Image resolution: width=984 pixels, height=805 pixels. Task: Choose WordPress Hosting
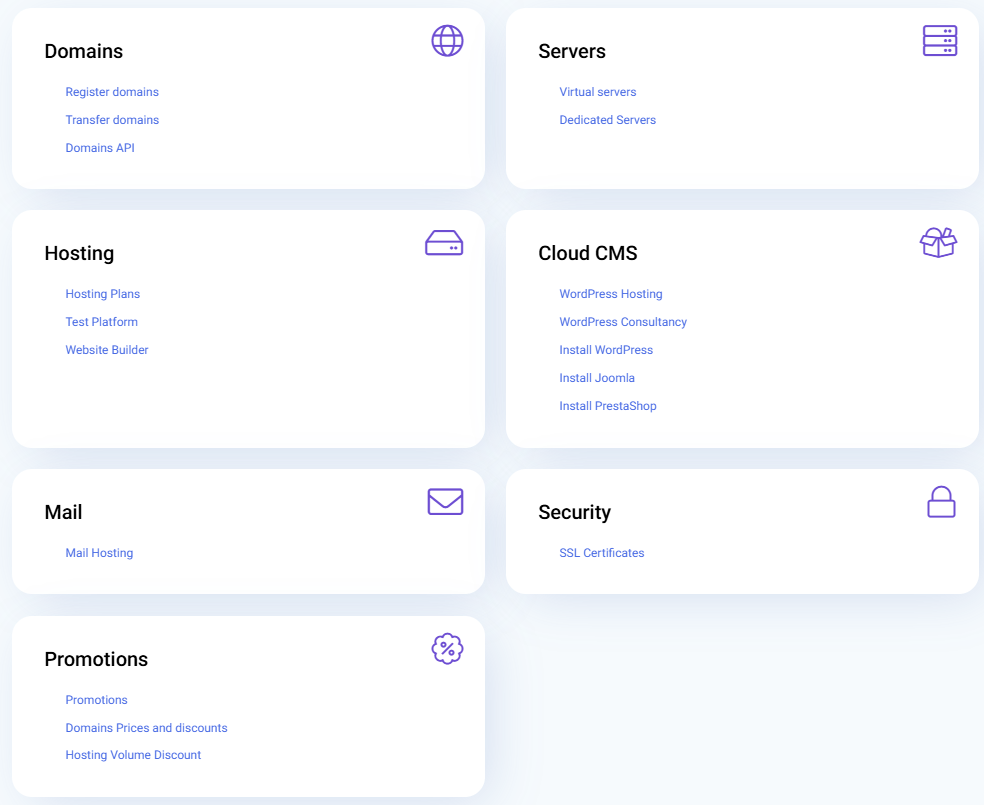tap(611, 294)
